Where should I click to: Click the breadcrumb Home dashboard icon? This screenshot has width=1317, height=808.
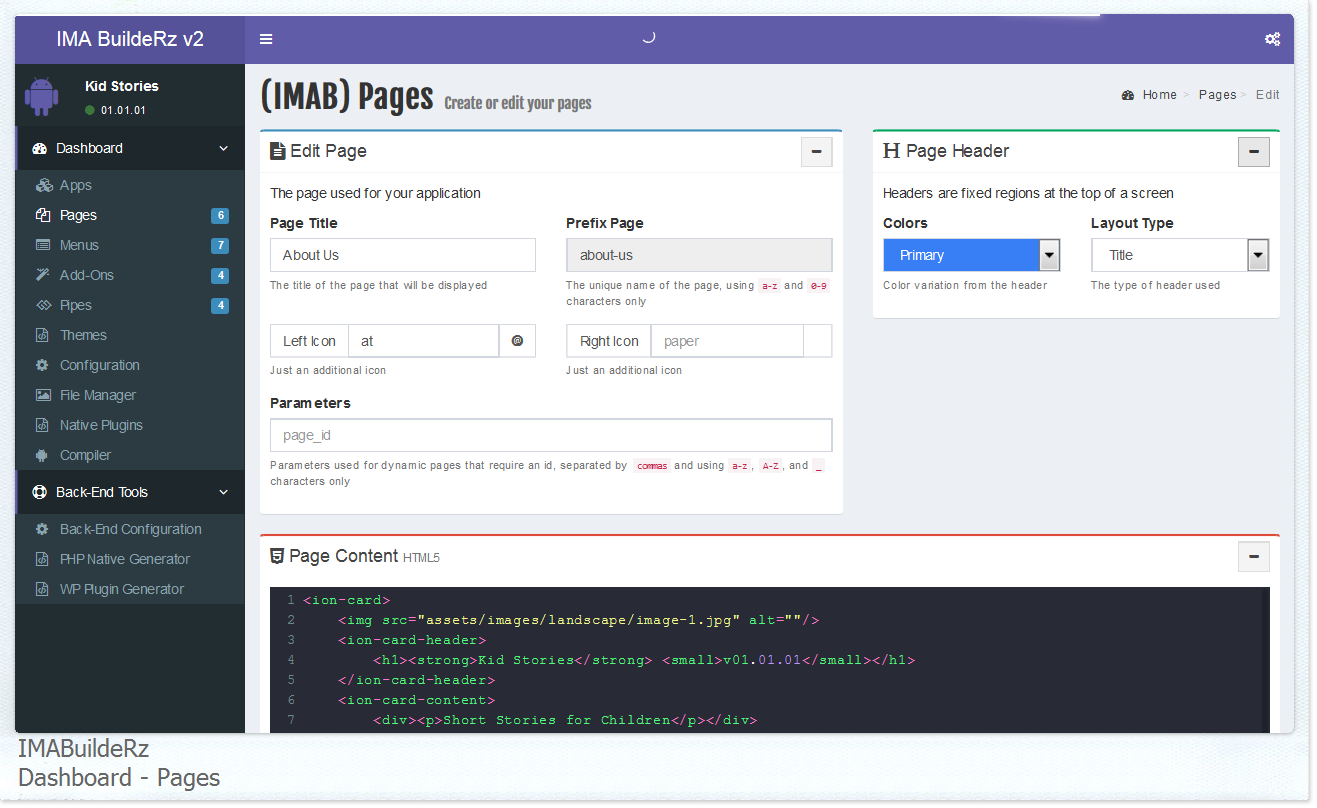[1128, 95]
